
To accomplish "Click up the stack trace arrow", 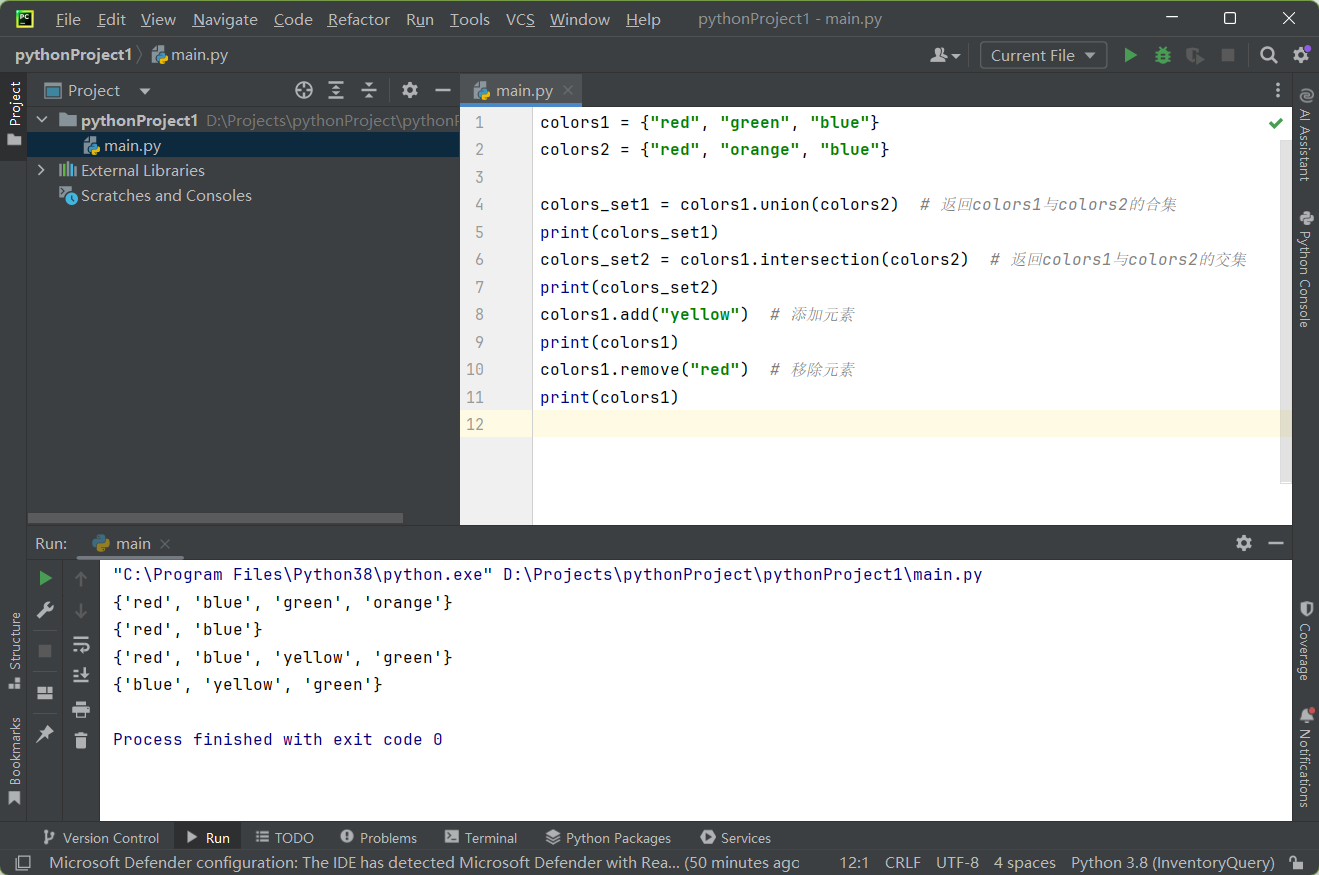I will click(x=81, y=578).
